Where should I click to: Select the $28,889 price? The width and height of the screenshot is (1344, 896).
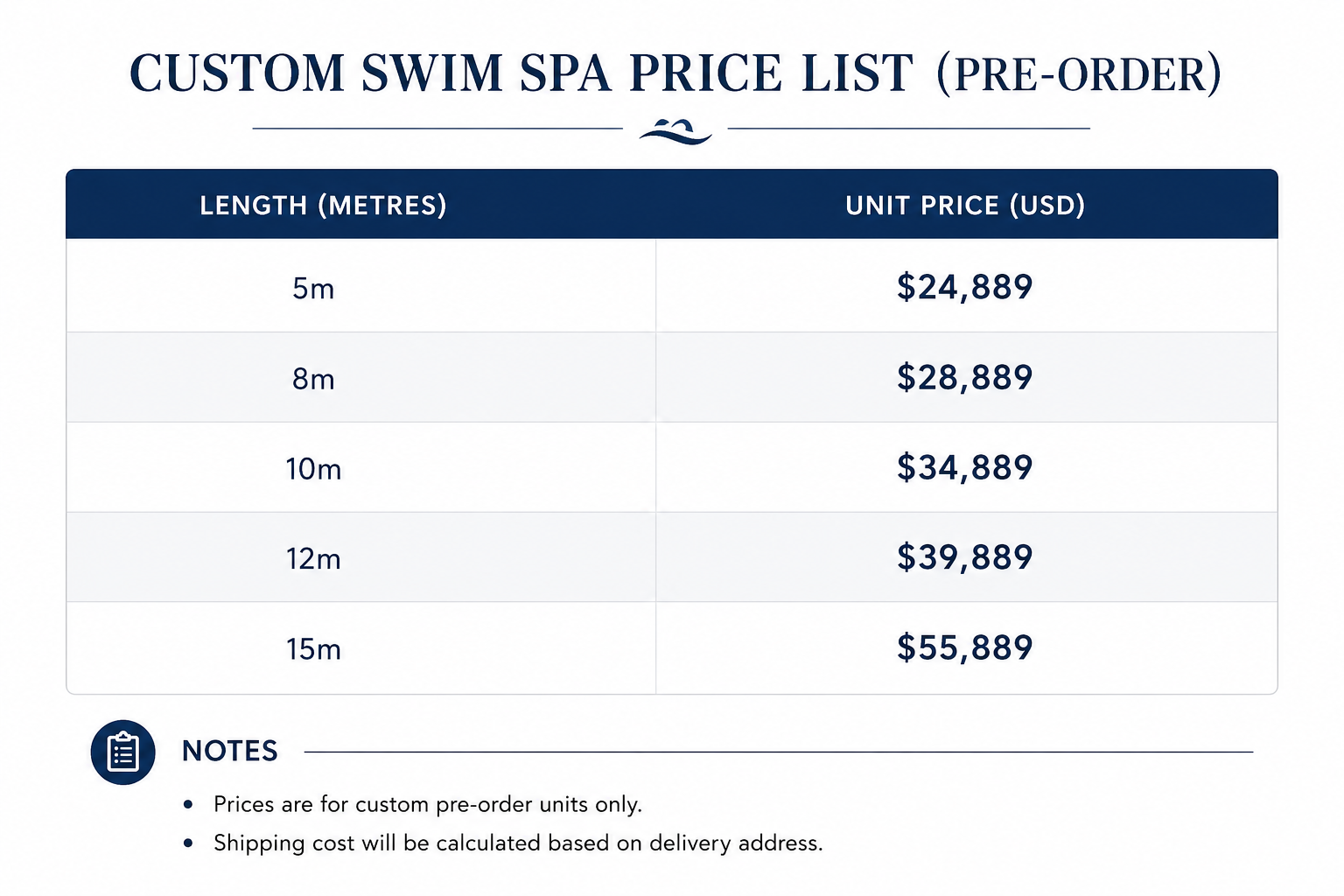pyautogui.click(x=965, y=377)
